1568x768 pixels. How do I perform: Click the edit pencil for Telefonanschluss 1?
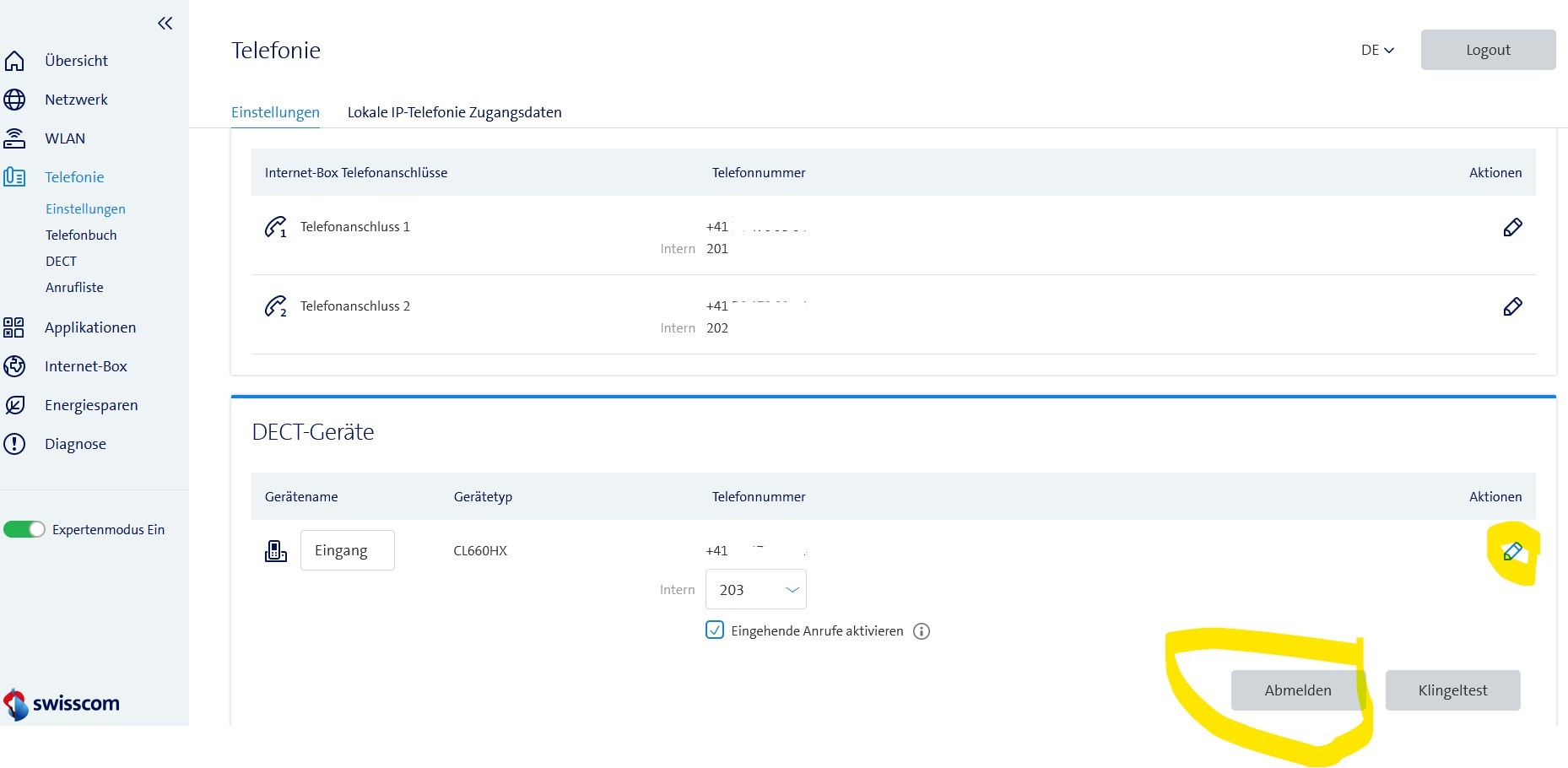[x=1512, y=227]
